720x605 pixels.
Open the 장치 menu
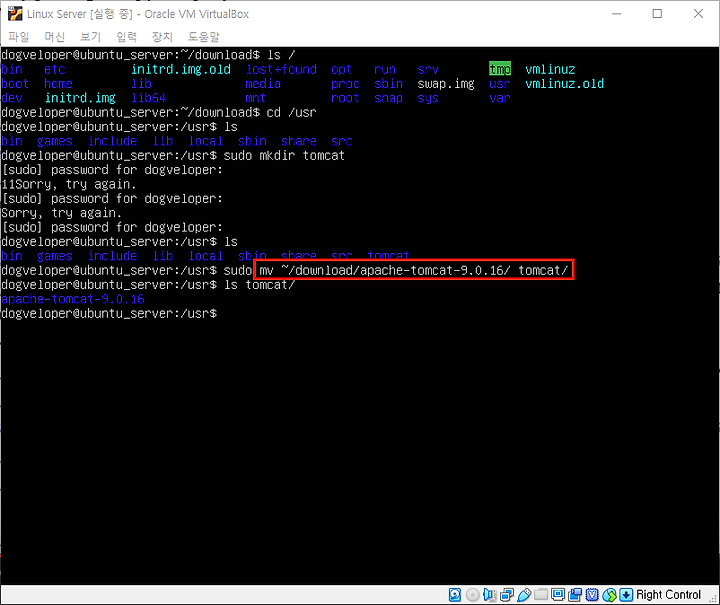tap(162, 36)
